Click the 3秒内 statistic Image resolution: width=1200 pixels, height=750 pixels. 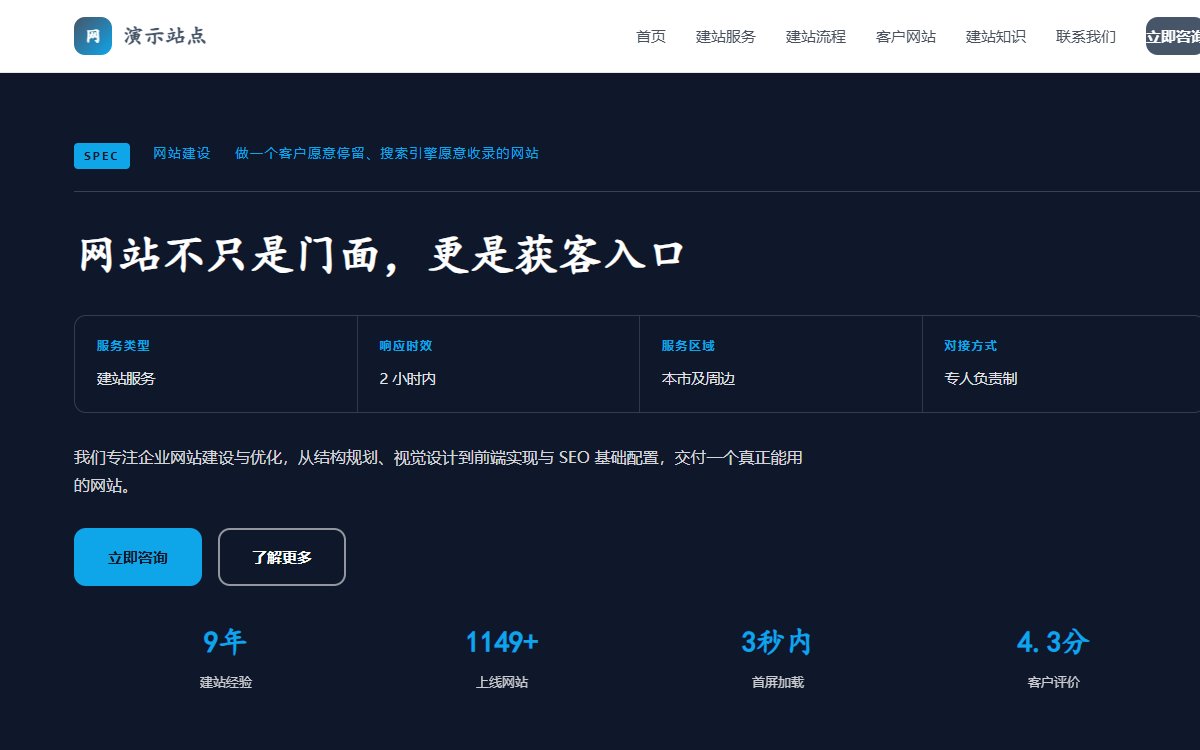tap(777, 642)
